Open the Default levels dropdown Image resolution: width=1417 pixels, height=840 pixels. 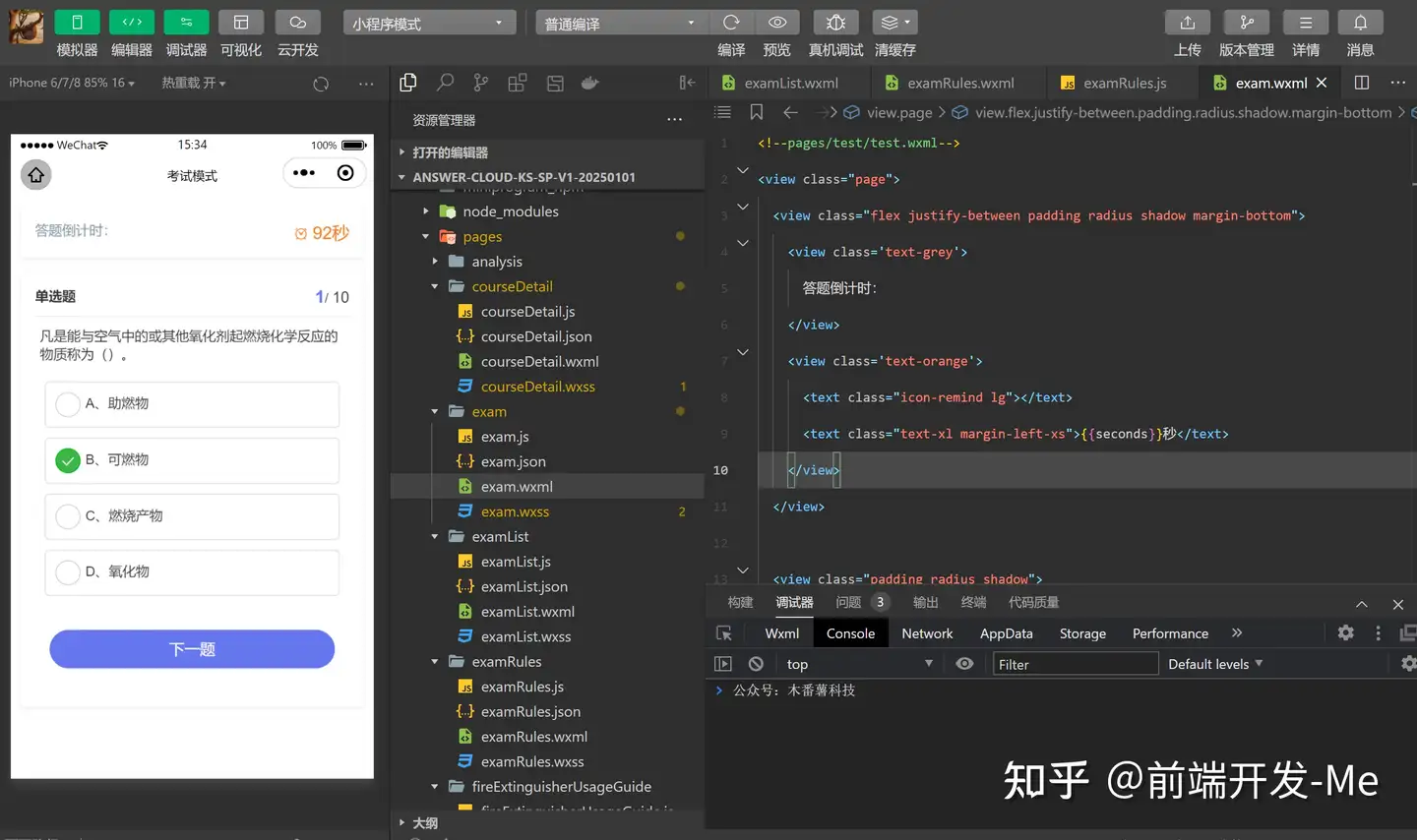coord(1215,664)
